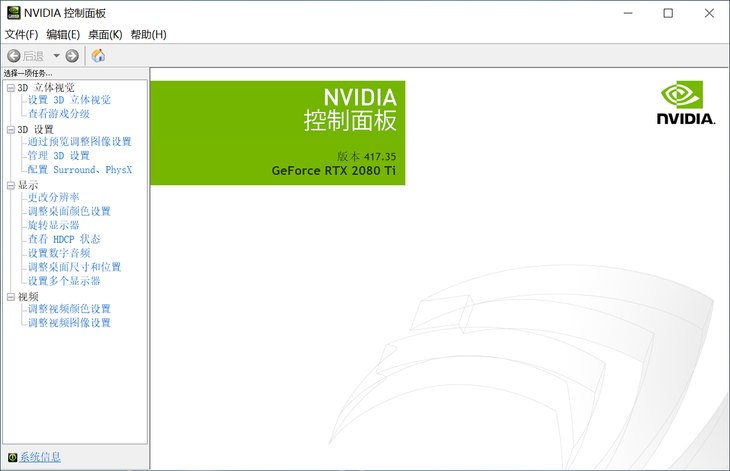This screenshot has width=730, height=471.
Task: Open 查看游戏分级 task
Action: [59, 114]
